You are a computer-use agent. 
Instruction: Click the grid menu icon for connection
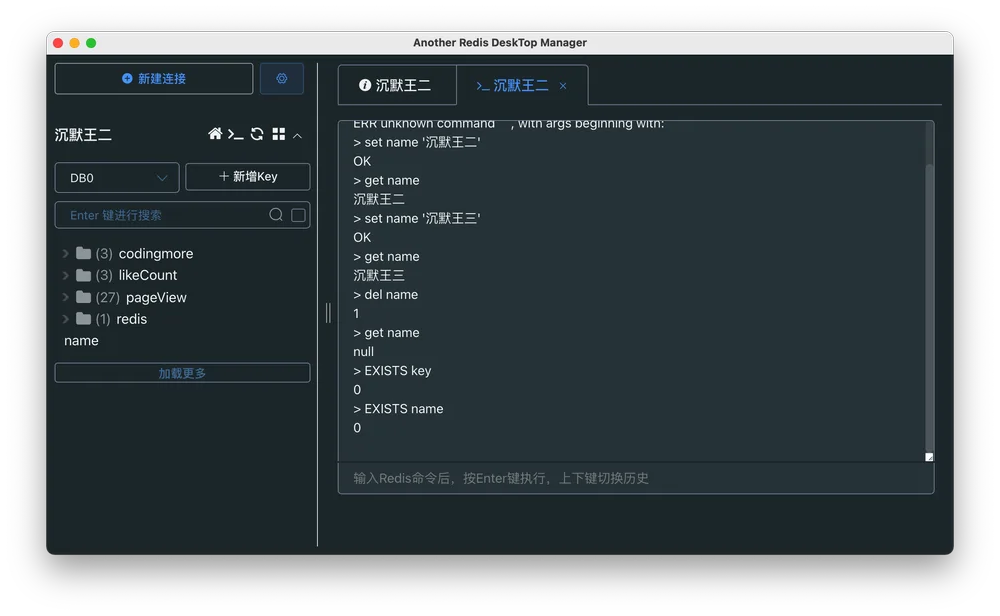[x=279, y=134]
